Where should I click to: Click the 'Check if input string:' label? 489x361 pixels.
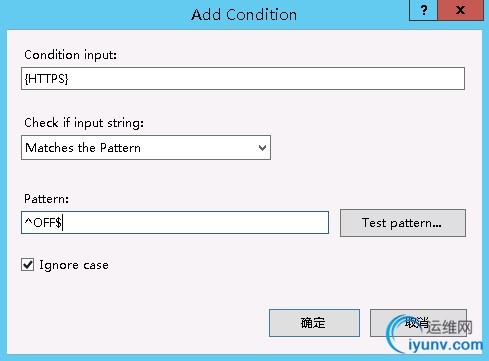(84, 123)
